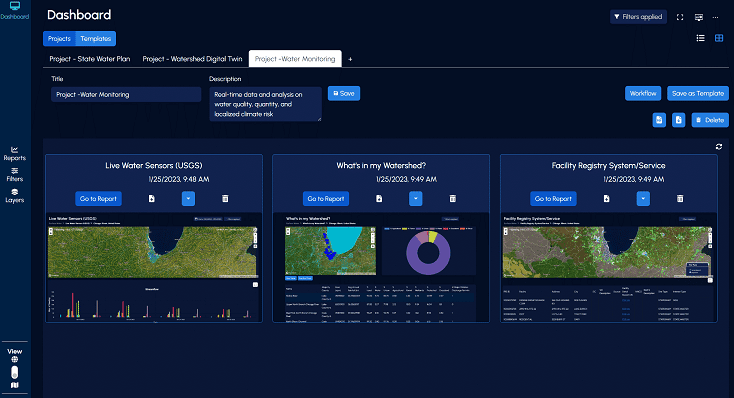This screenshot has width=734, height=398.
Task: Add a new project tab with plus
Action: pos(350,59)
